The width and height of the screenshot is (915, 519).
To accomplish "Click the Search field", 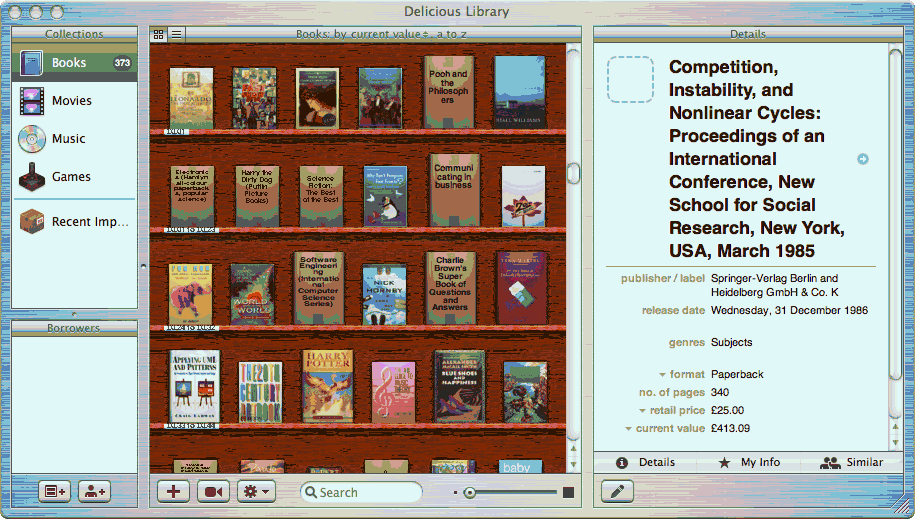I will 361,492.
